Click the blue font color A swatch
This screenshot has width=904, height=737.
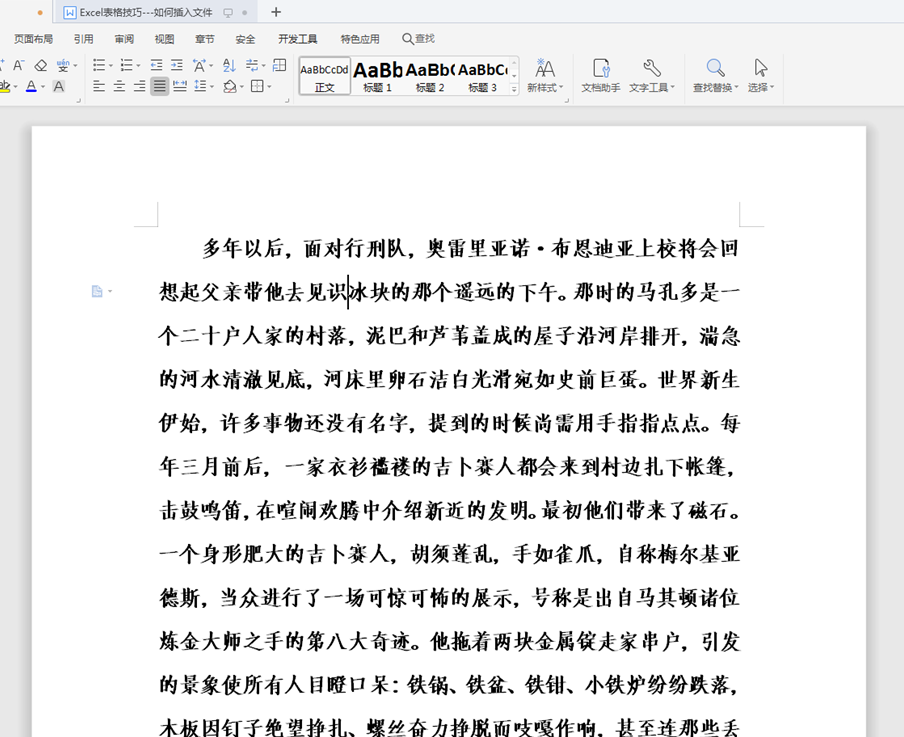click(x=31, y=87)
